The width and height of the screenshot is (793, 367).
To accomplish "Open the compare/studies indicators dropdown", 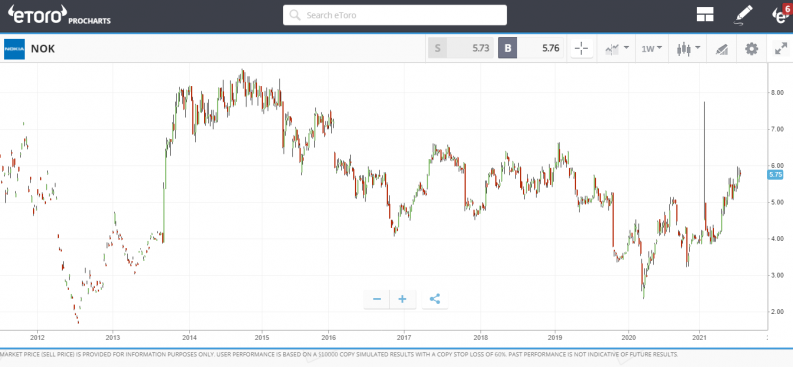I will click(616, 49).
